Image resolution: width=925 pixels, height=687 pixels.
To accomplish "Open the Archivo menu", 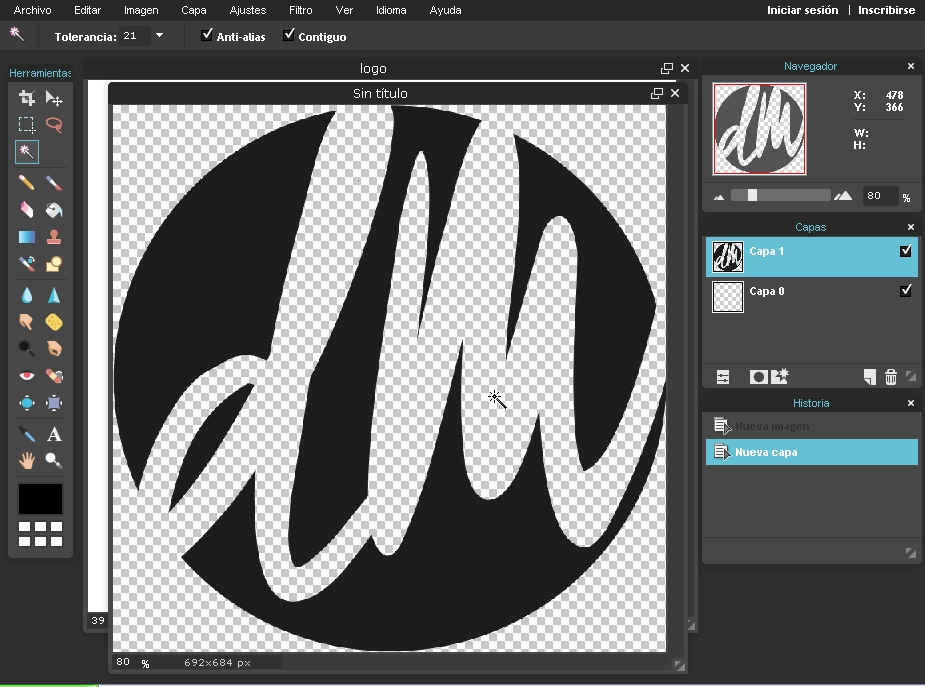I will 32,10.
